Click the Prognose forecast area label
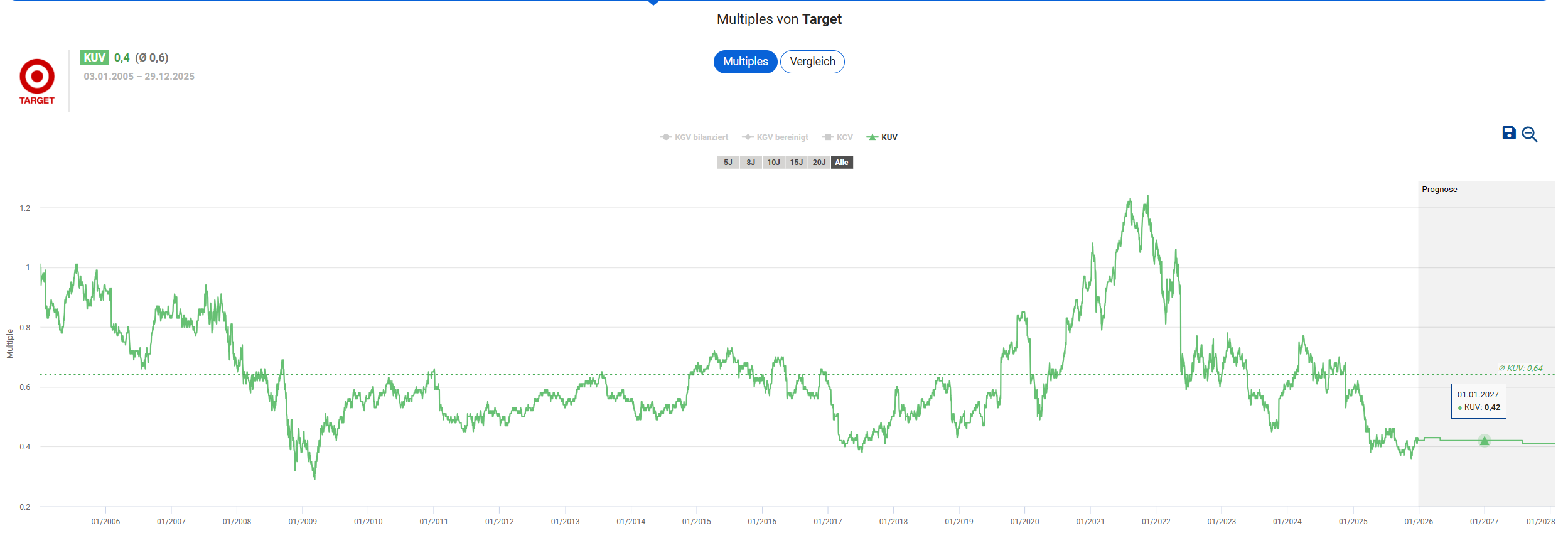This screenshot has width=1568, height=538. [x=1439, y=190]
